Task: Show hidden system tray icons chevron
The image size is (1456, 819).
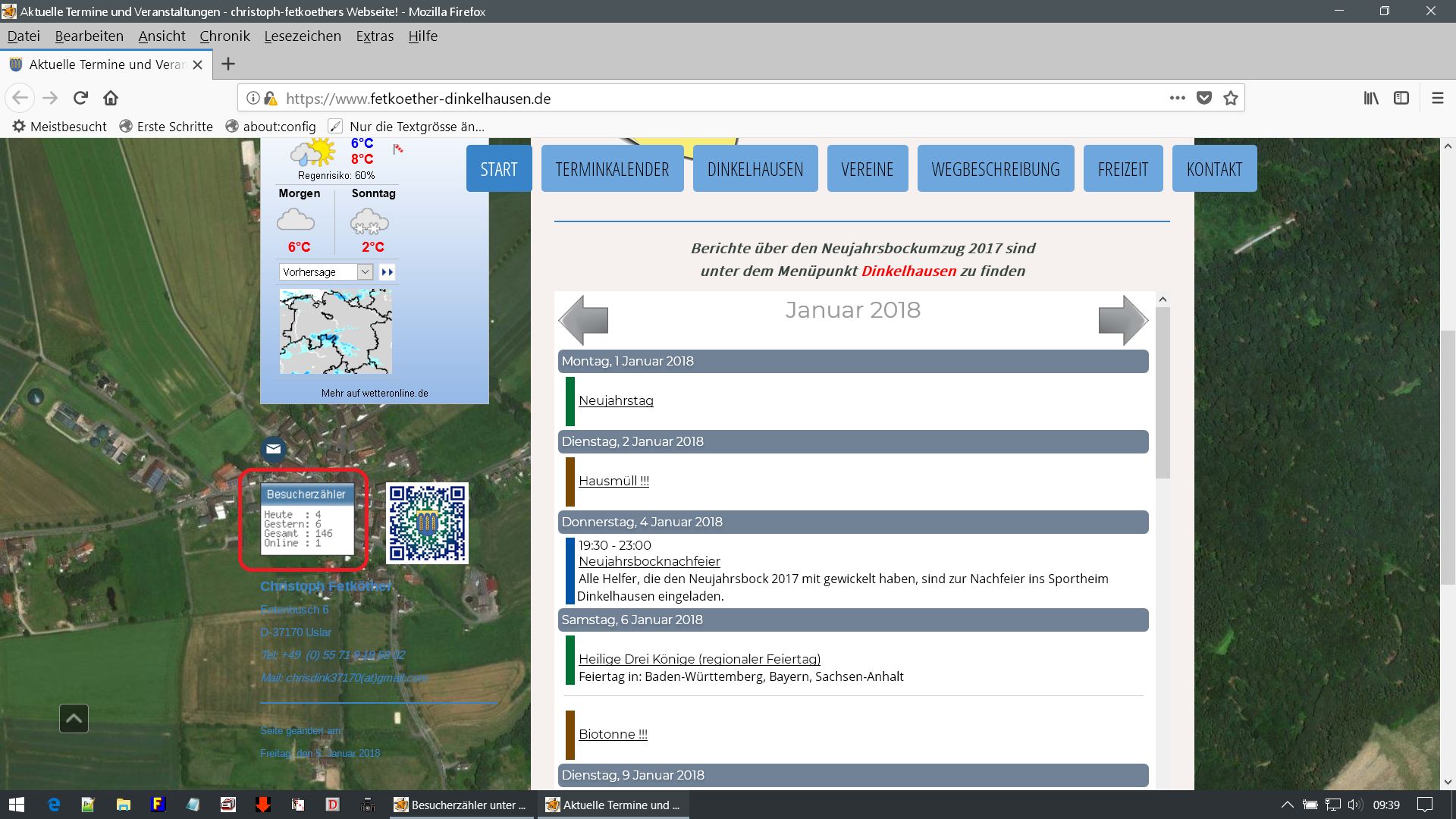Action: pyautogui.click(x=1287, y=805)
